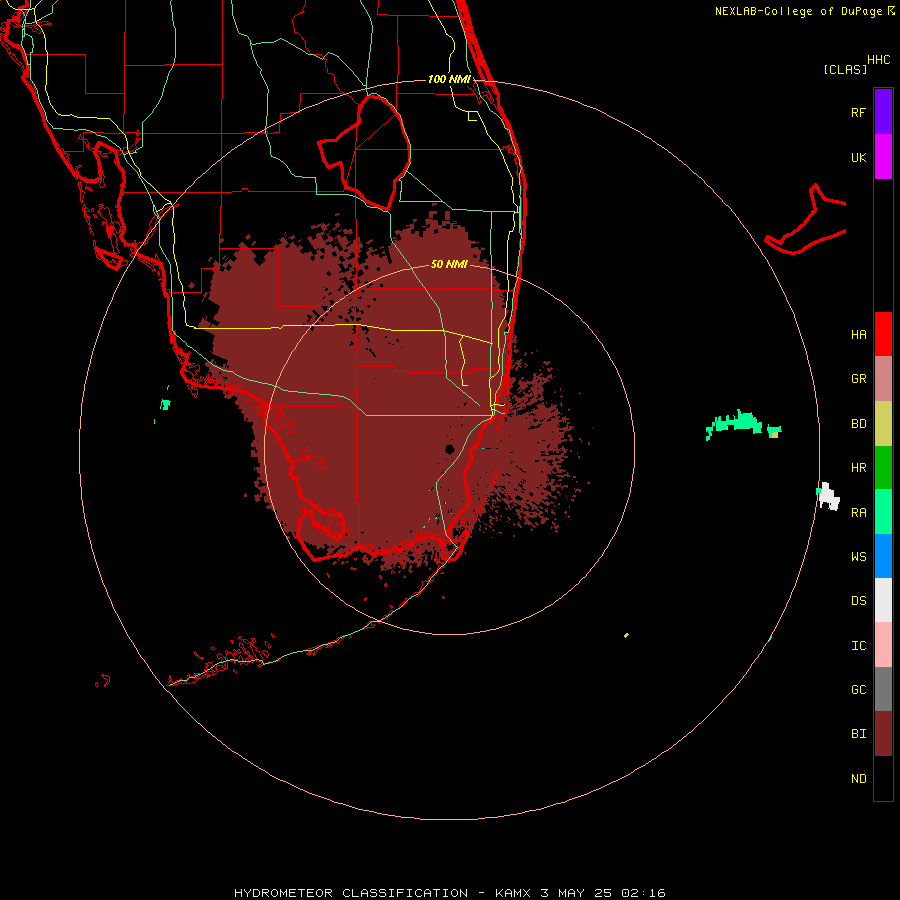Click the BI legend label
Image resolution: width=900 pixels, height=900 pixels.
click(x=858, y=734)
